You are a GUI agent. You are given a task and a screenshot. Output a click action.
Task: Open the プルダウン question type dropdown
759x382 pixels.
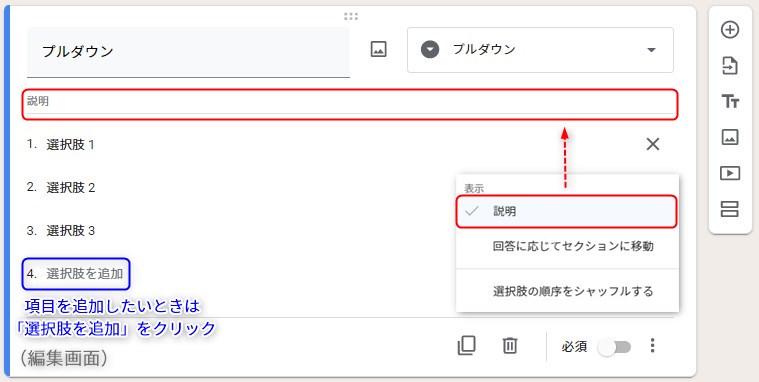point(540,50)
